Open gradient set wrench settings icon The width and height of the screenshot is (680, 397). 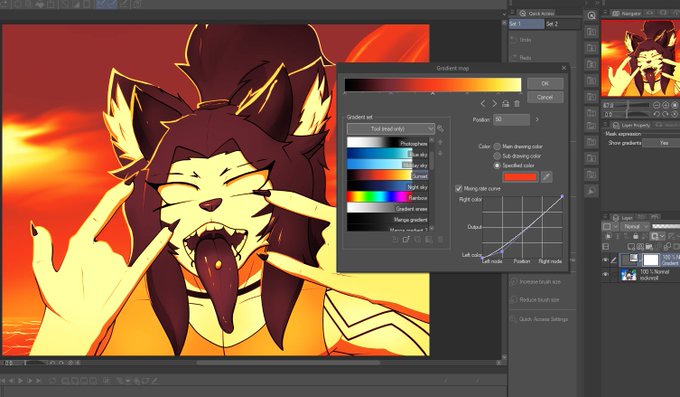point(441,129)
